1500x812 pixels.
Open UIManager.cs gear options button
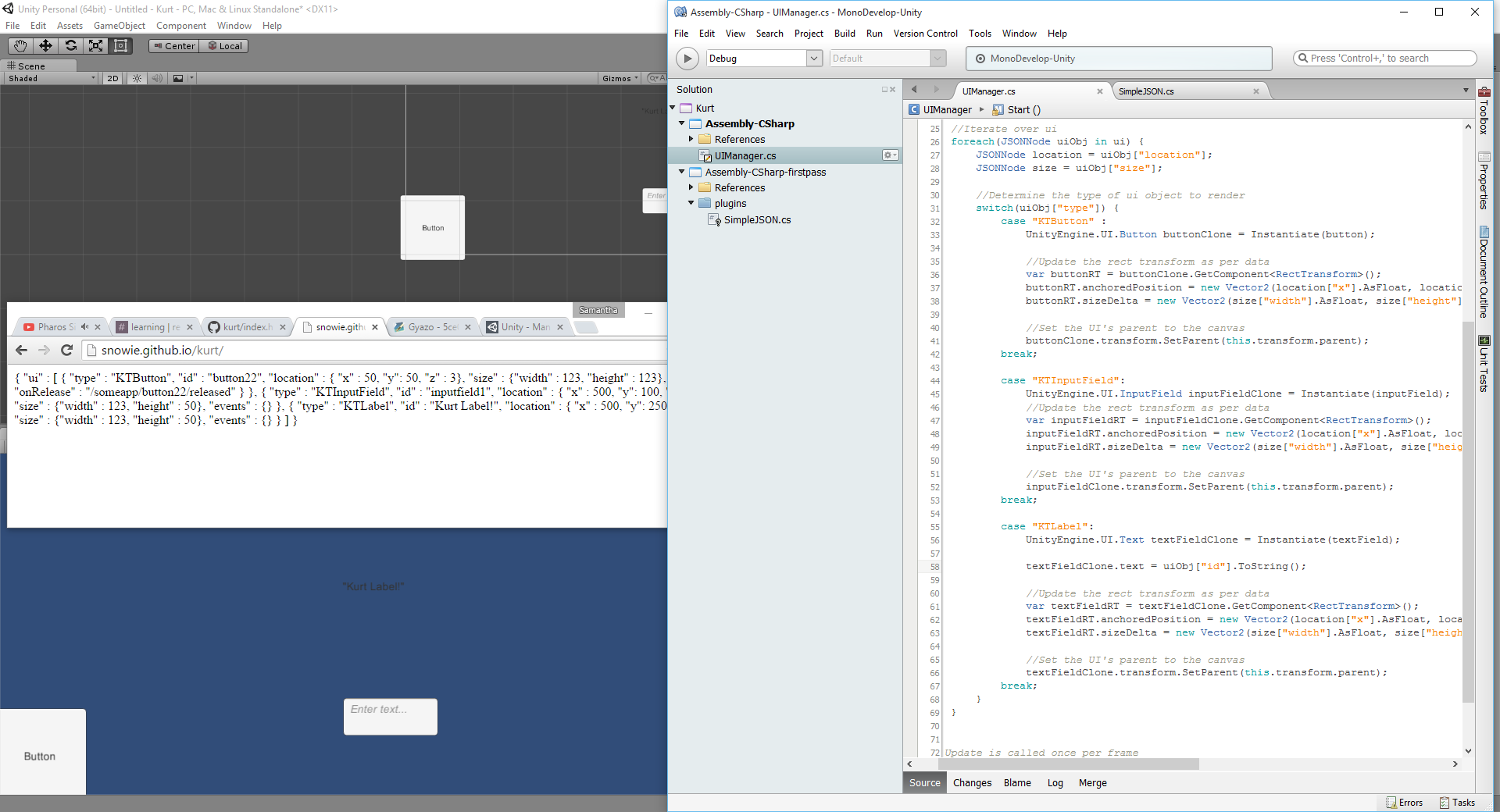(x=891, y=155)
